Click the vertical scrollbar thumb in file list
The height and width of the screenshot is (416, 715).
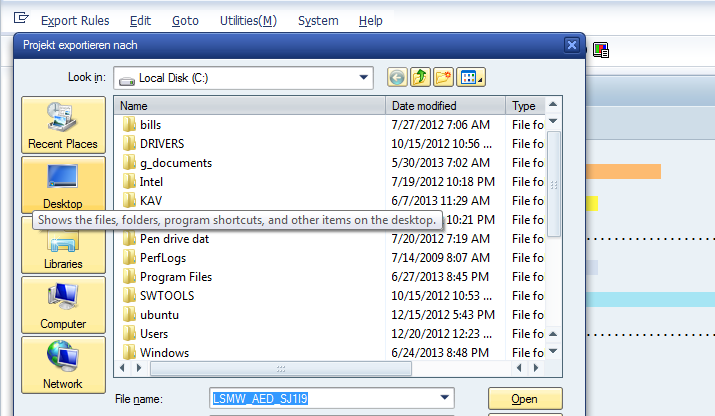coord(554,184)
